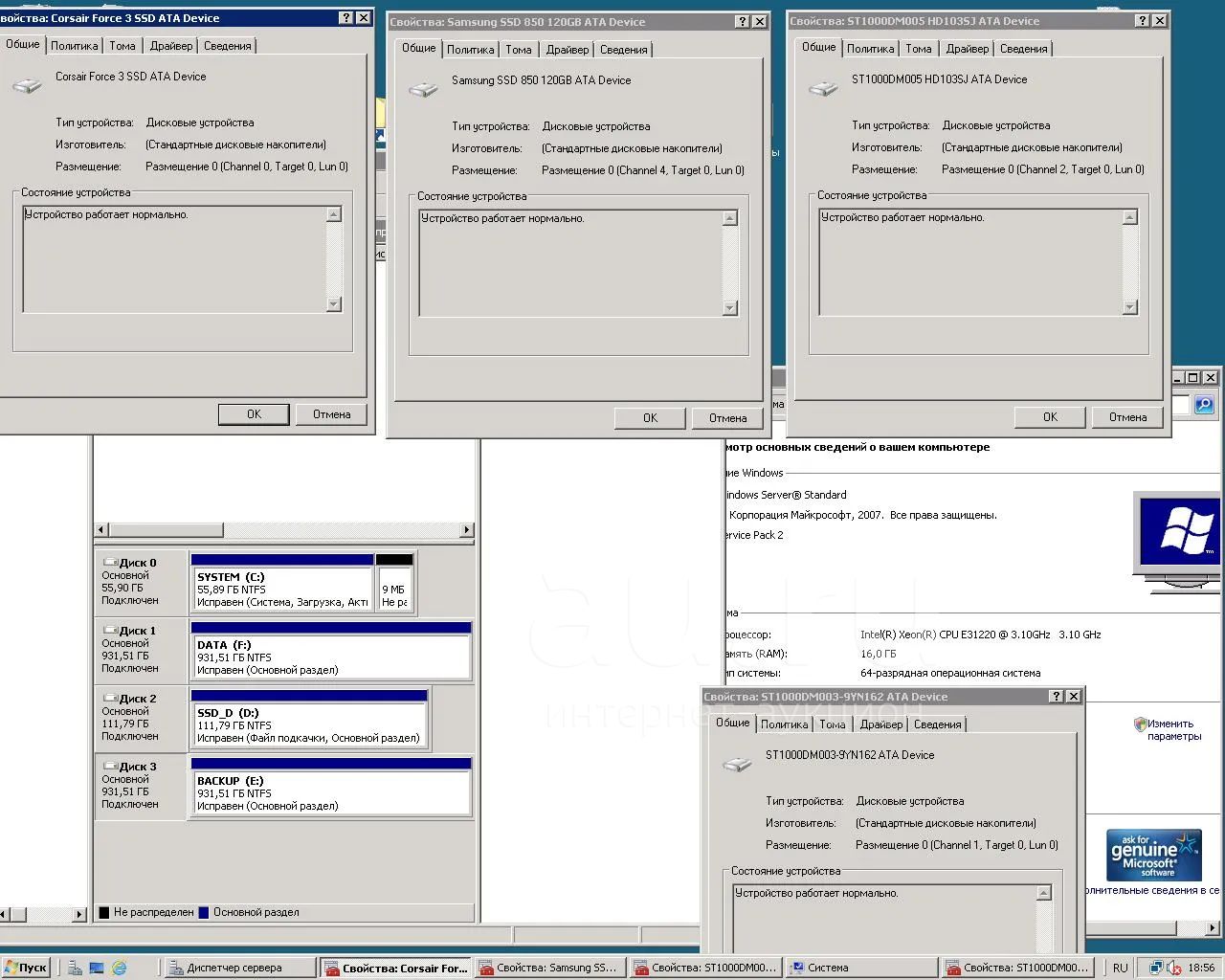Select DATA (F:) partition in Disk Management
This screenshot has width=1225, height=980.
(x=331, y=651)
